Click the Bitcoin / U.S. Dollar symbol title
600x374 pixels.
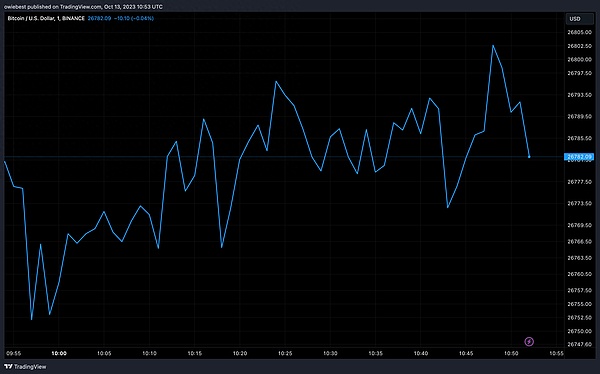click(x=30, y=18)
